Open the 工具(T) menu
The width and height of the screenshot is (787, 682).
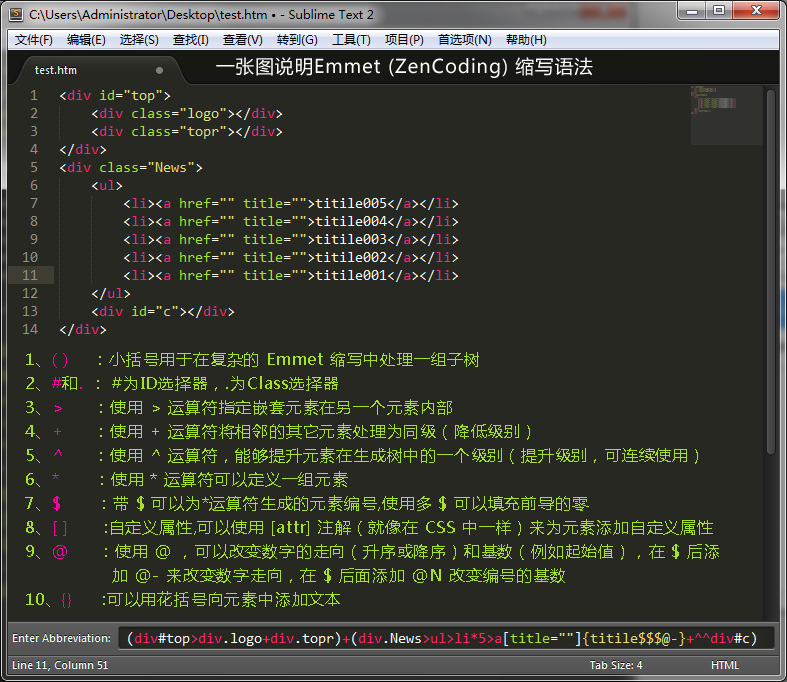pyautogui.click(x=351, y=40)
